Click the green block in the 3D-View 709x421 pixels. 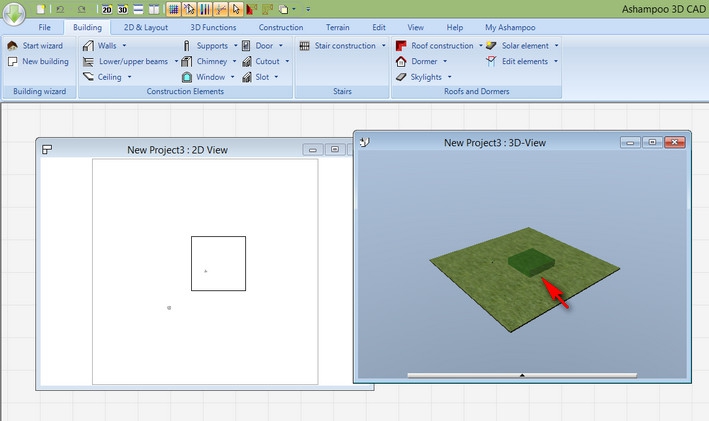click(531, 262)
